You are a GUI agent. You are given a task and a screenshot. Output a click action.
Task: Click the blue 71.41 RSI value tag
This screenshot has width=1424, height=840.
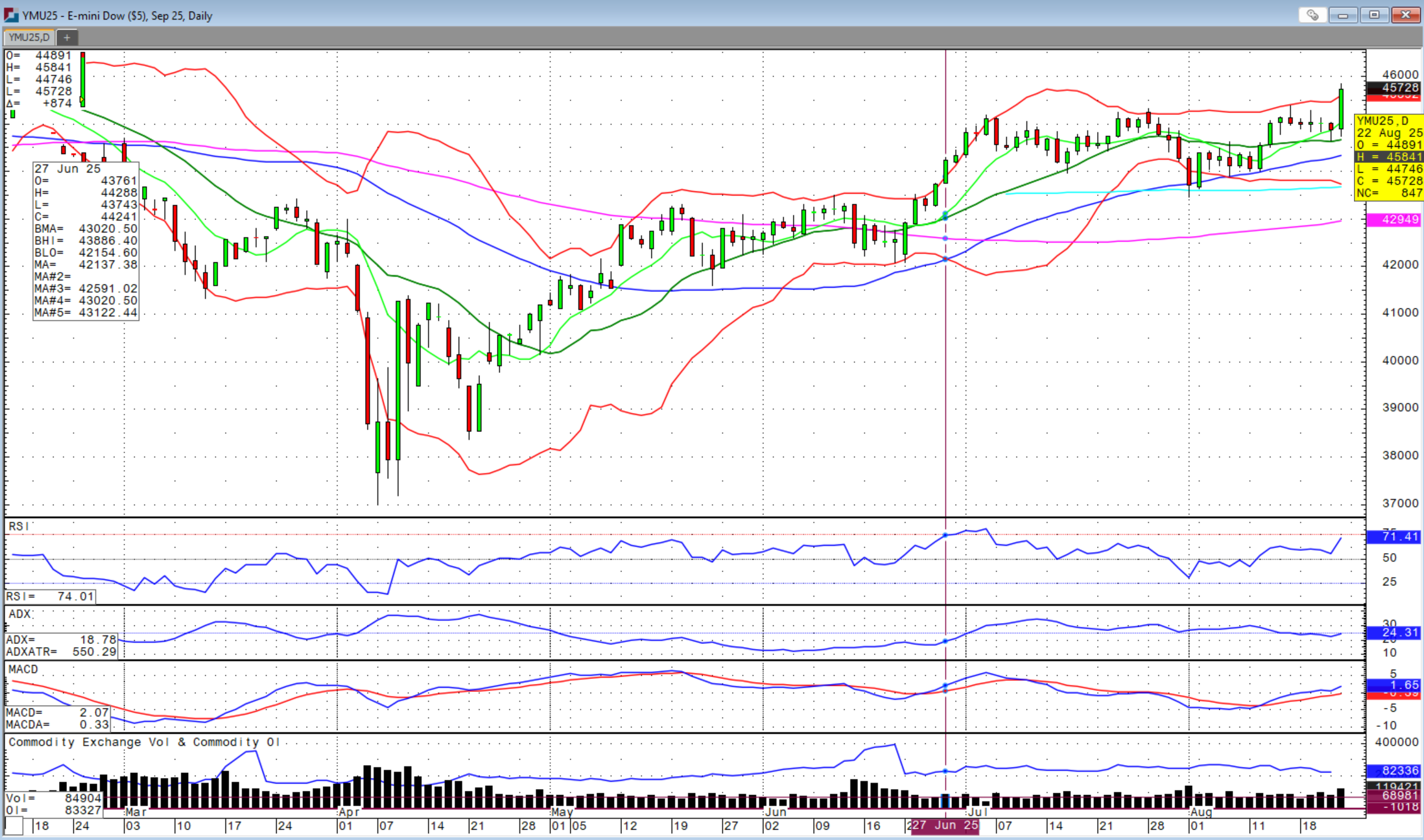click(x=1393, y=536)
